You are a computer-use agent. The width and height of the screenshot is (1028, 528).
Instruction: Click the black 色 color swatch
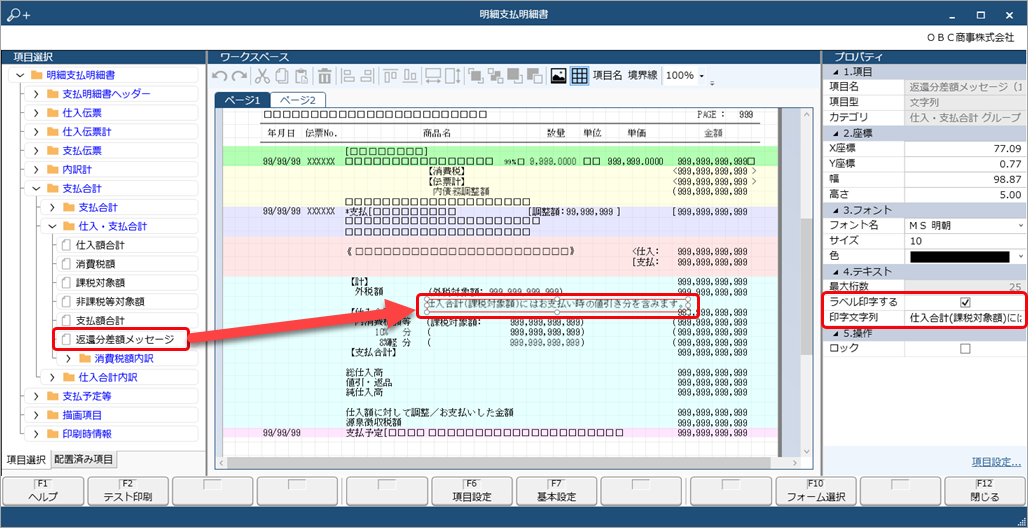coord(959,256)
